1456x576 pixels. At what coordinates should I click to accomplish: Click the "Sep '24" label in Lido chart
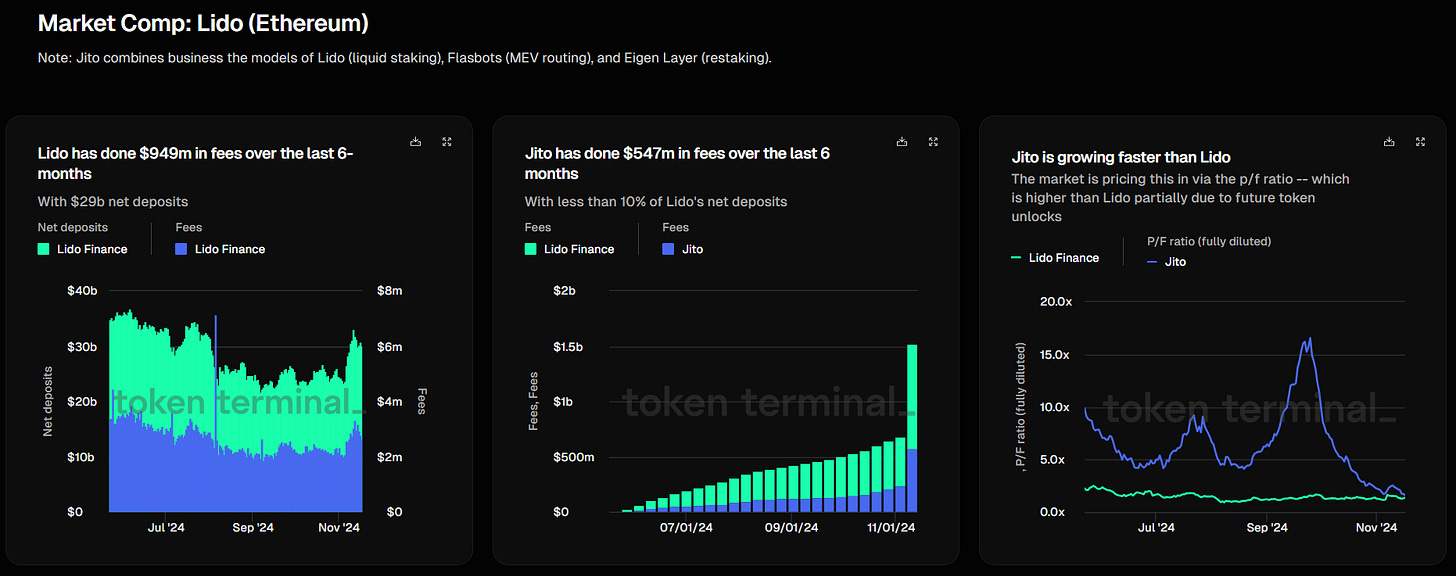pyautogui.click(x=252, y=527)
